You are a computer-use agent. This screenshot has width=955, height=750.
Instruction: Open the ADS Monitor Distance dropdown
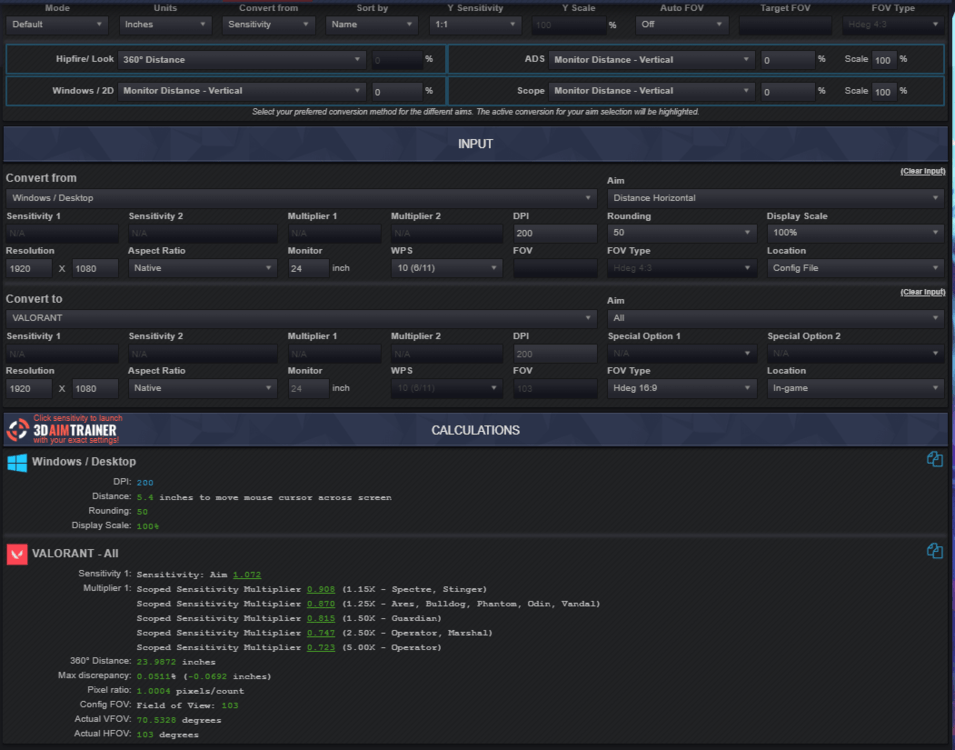[652, 60]
